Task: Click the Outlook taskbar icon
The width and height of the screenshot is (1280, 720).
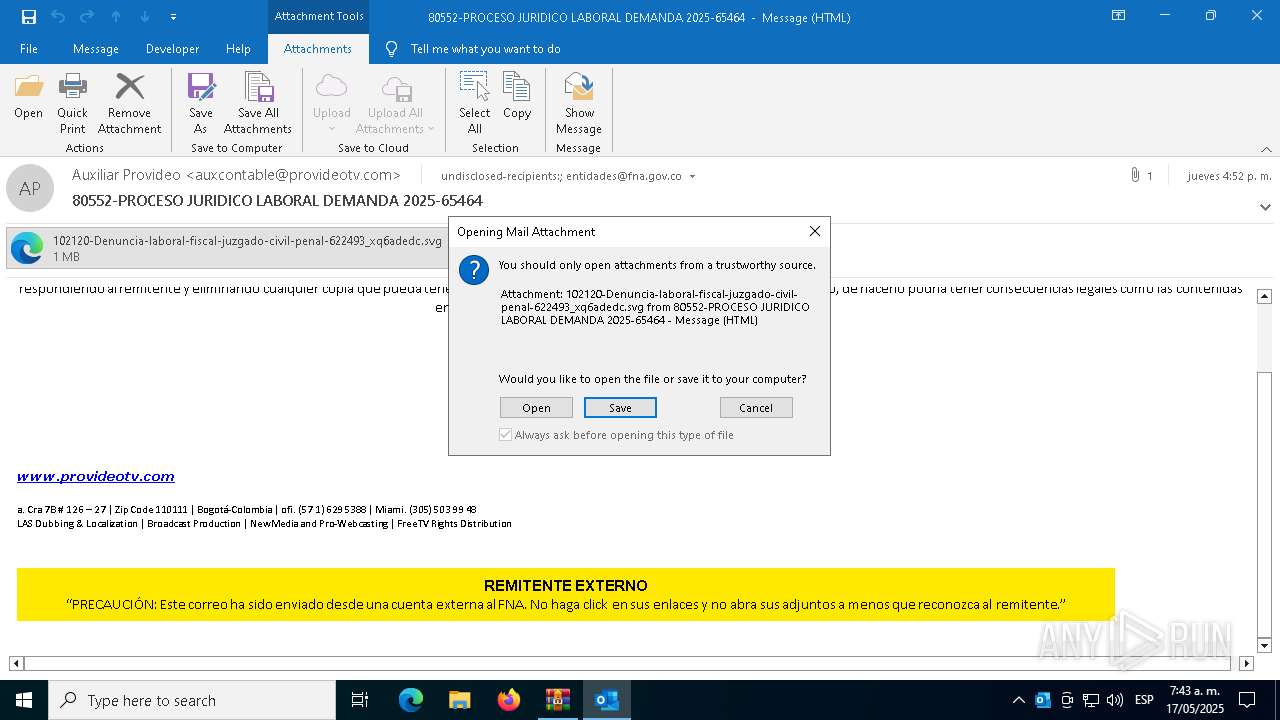Action: click(607, 700)
